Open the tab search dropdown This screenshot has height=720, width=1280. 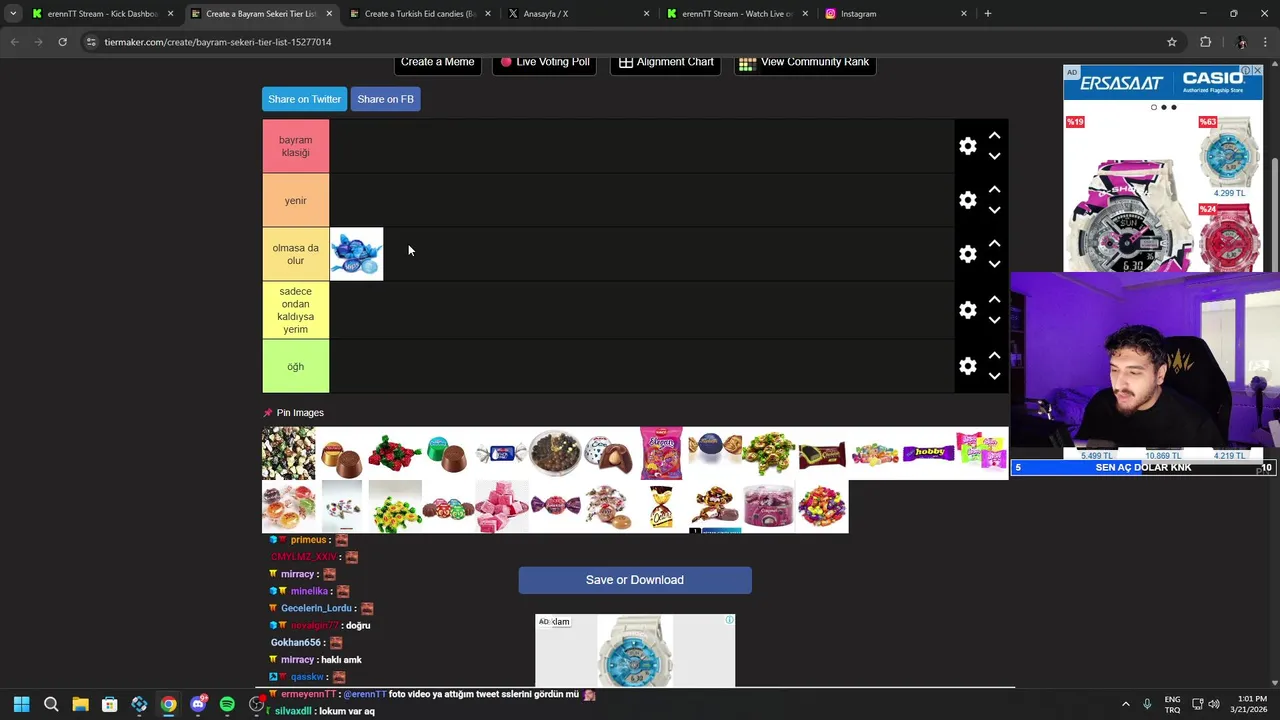pos(12,14)
